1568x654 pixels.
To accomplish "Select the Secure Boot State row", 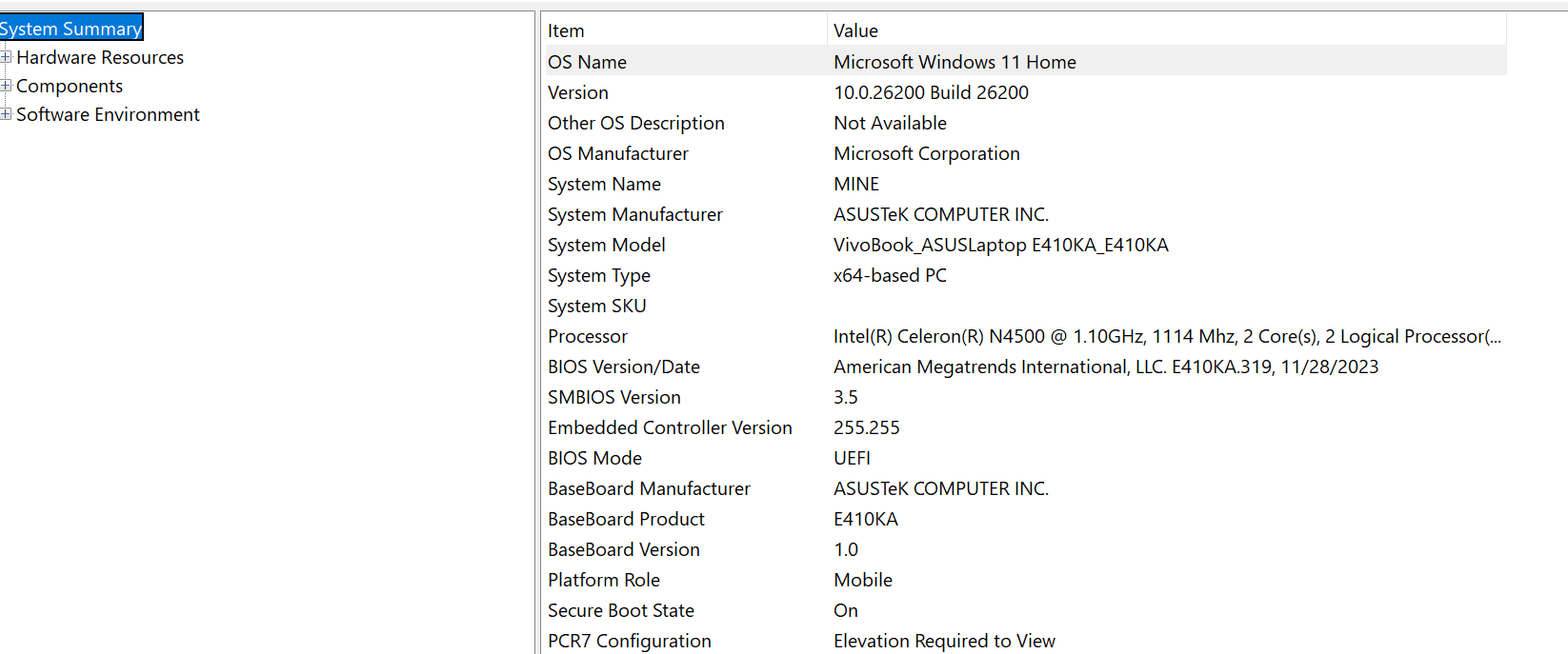I will 621,610.
